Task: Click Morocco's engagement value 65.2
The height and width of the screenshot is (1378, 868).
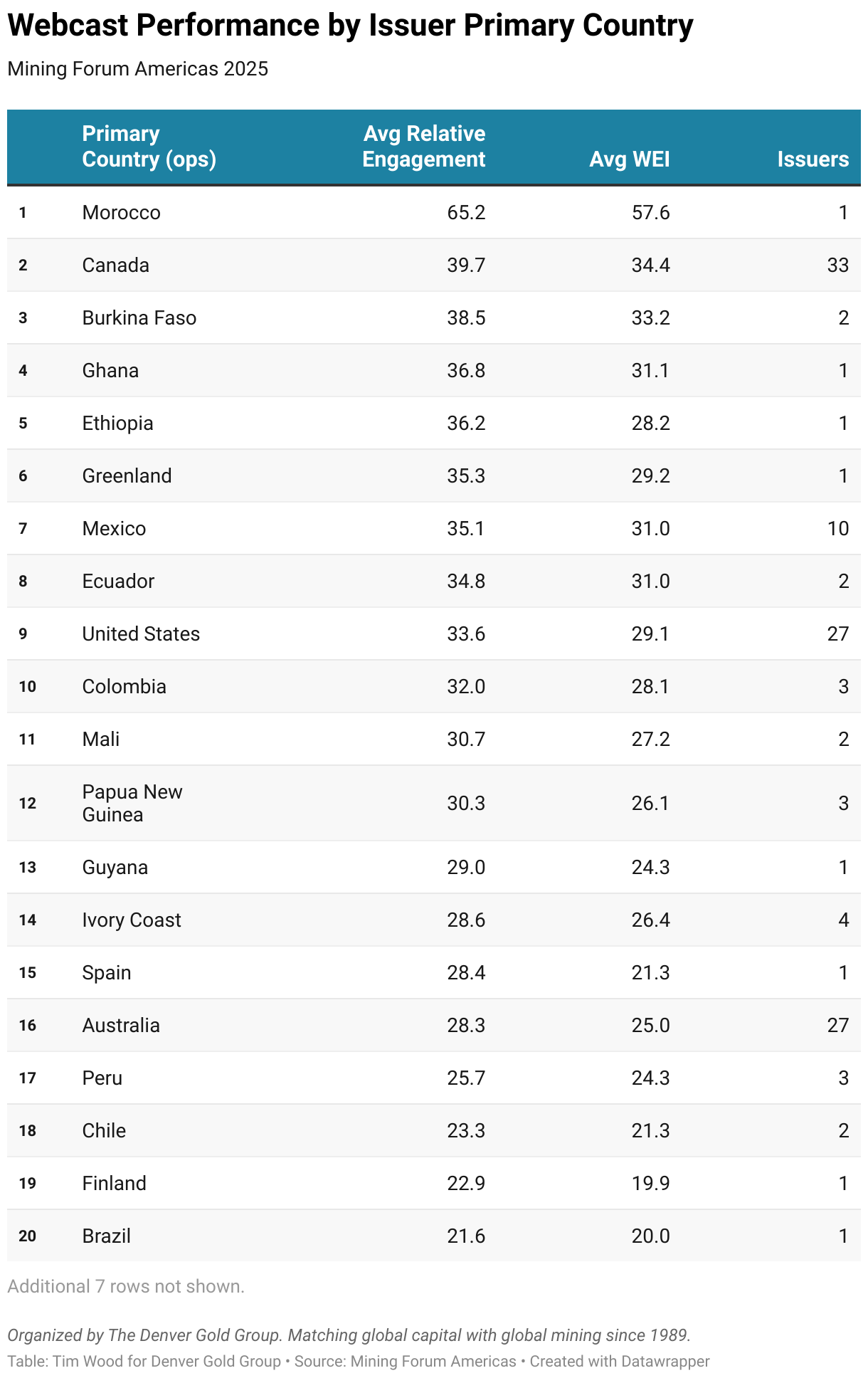Action: 466,212
